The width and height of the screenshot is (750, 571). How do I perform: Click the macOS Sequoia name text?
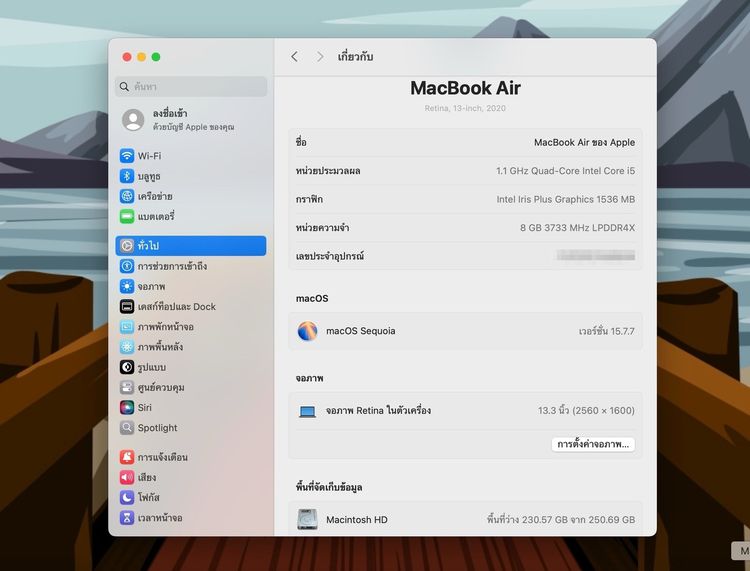click(361, 331)
